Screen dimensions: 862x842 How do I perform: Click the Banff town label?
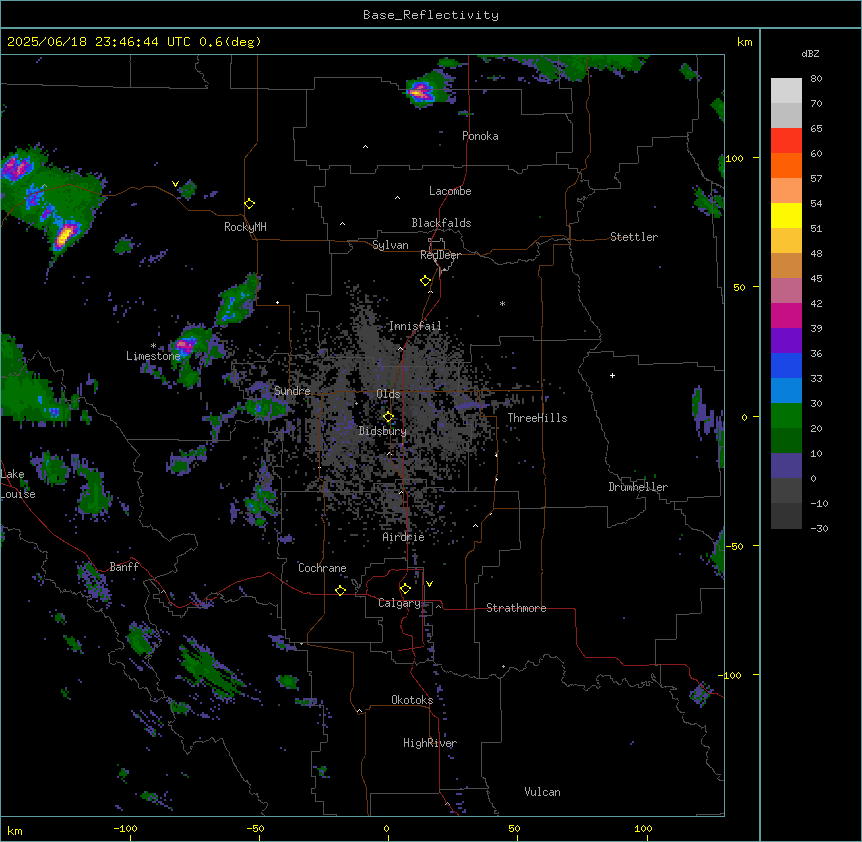click(x=124, y=567)
